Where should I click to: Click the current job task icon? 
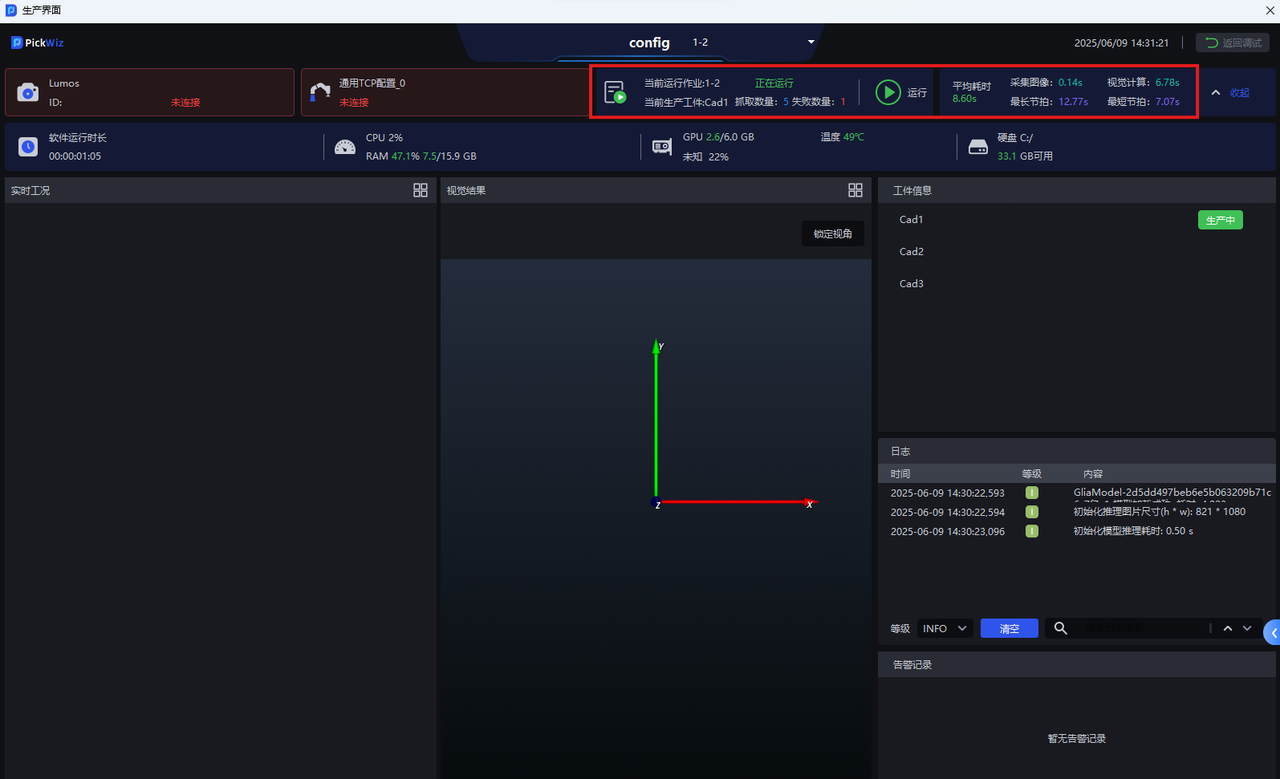[615, 92]
